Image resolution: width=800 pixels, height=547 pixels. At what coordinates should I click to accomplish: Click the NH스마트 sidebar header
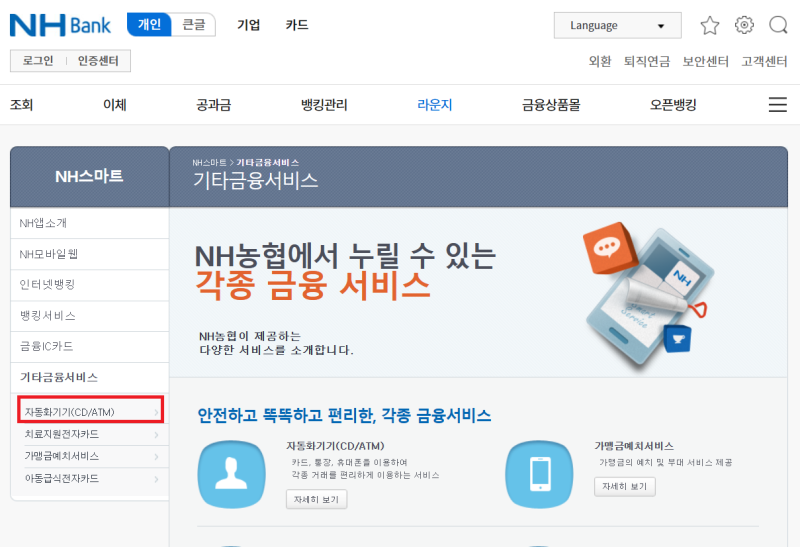(89, 177)
